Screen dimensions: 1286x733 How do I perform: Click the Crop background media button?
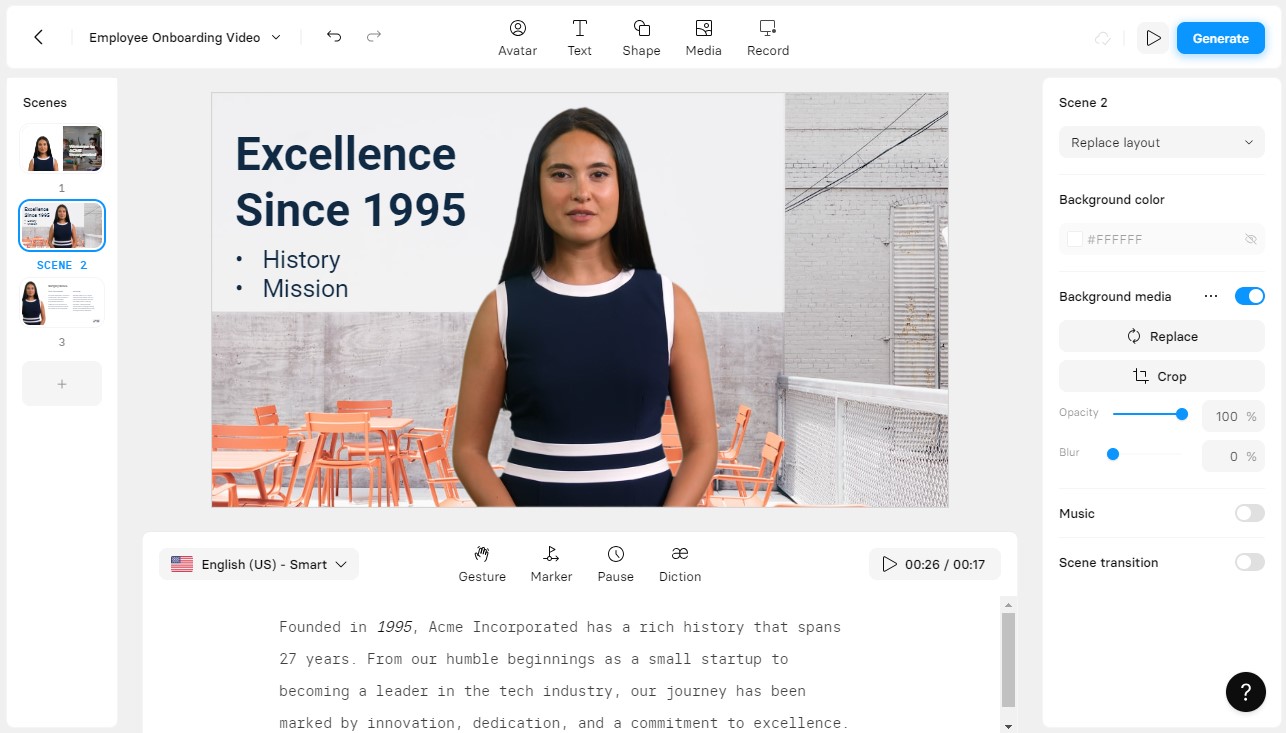click(x=1161, y=376)
